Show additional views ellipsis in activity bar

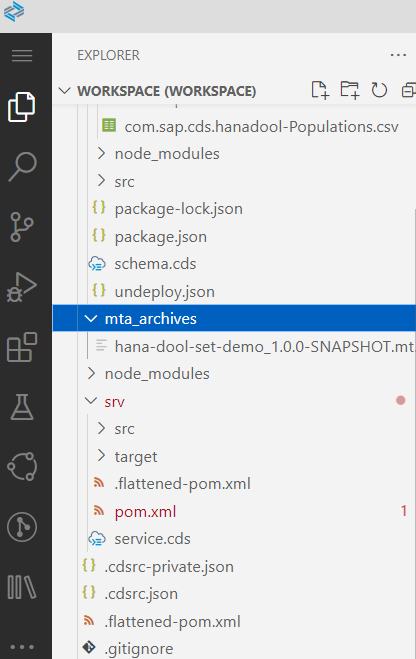(22, 647)
